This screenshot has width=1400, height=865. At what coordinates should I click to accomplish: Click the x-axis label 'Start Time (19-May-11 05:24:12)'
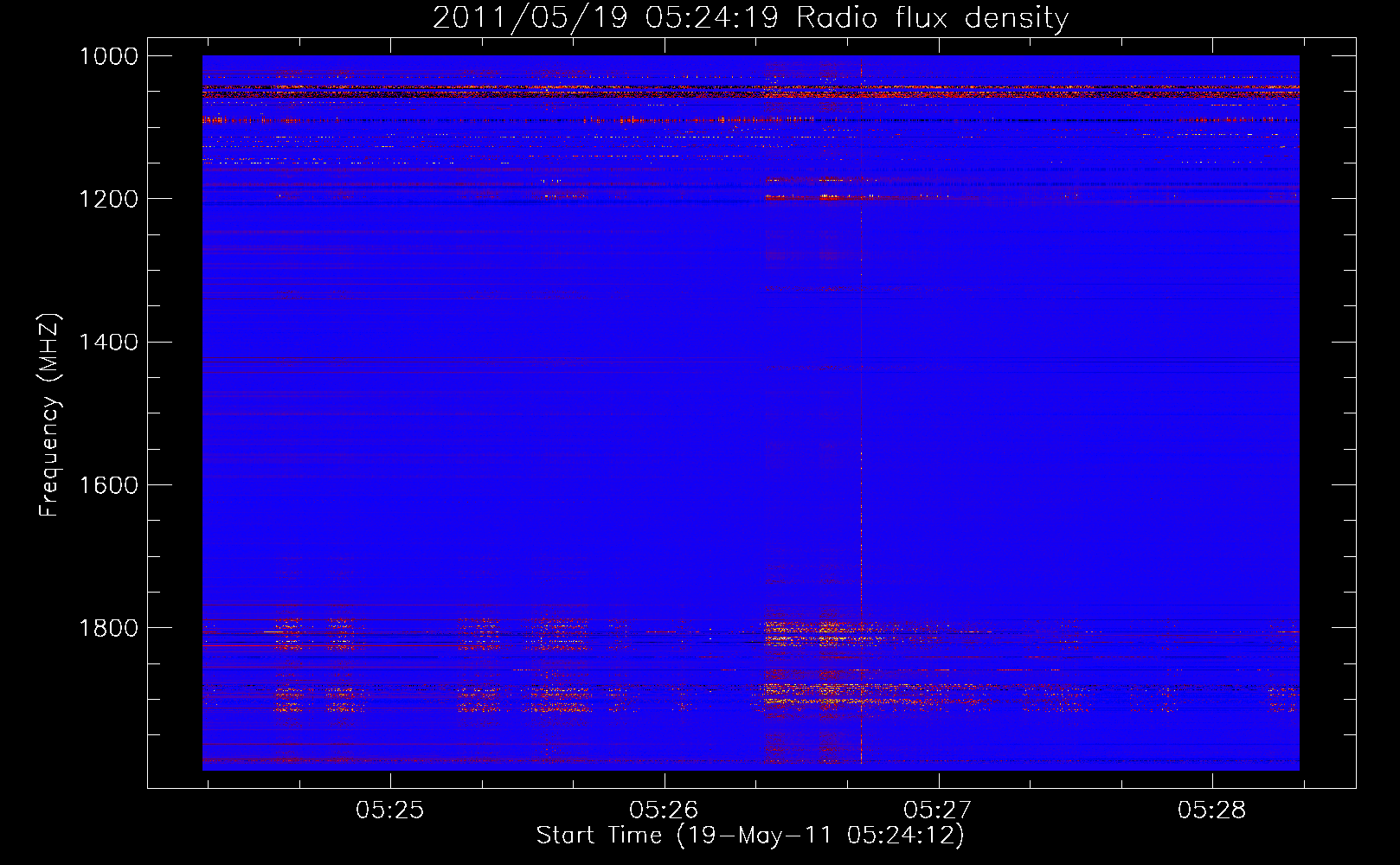750,836
